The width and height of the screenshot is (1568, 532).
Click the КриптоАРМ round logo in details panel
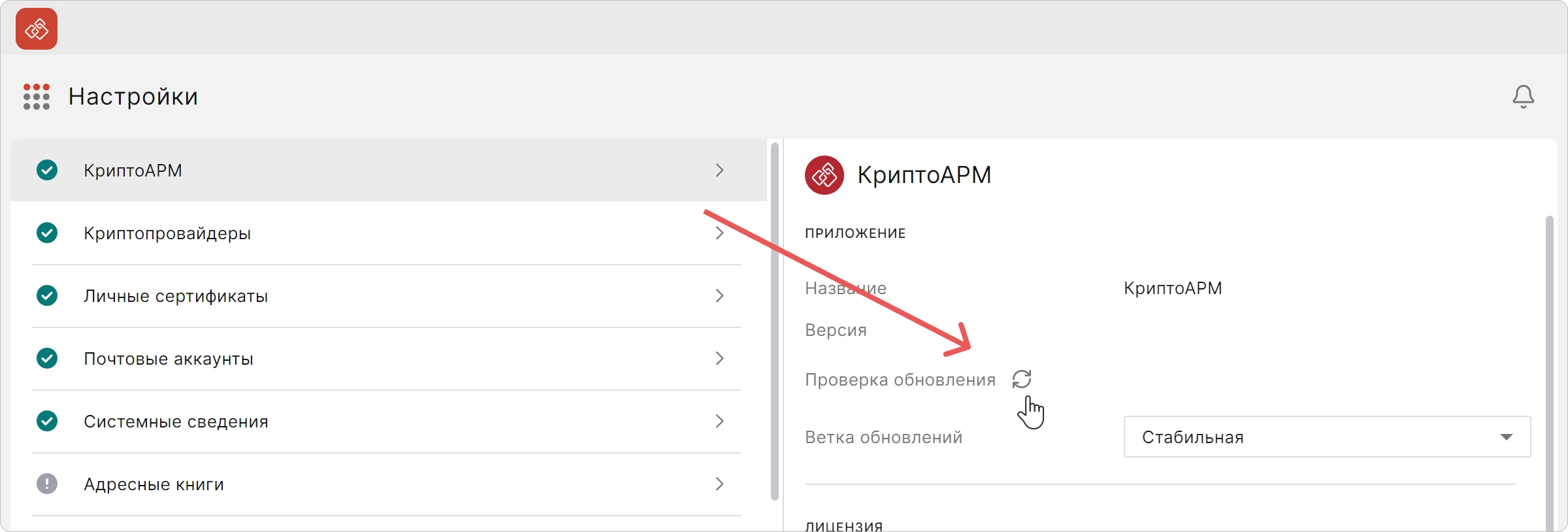pyautogui.click(x=825, y=175)
